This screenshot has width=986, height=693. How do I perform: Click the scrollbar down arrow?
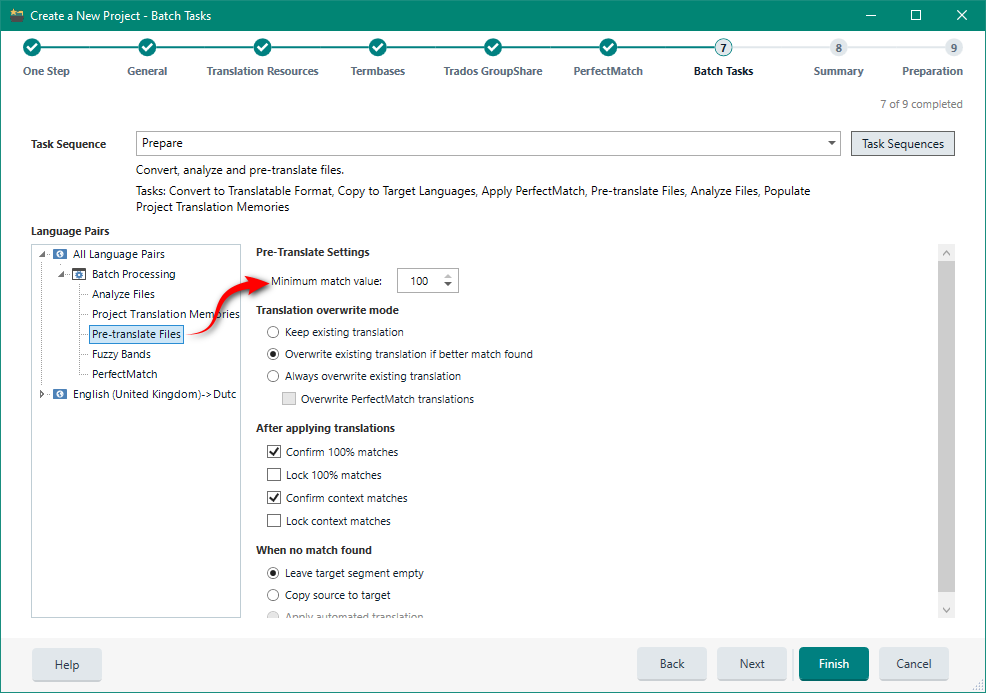point(946,608)
